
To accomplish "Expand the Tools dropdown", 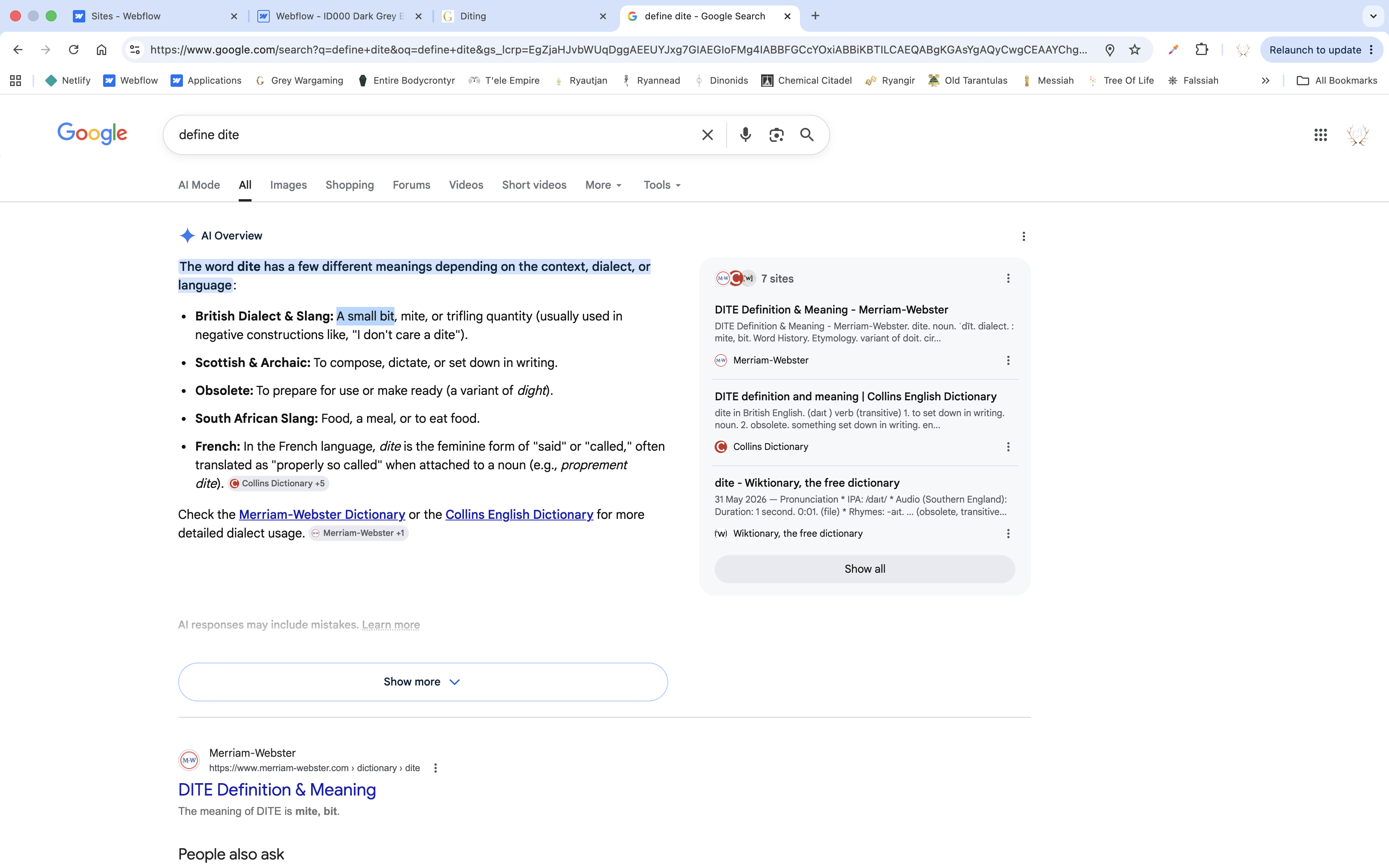I will pos(662,185).
